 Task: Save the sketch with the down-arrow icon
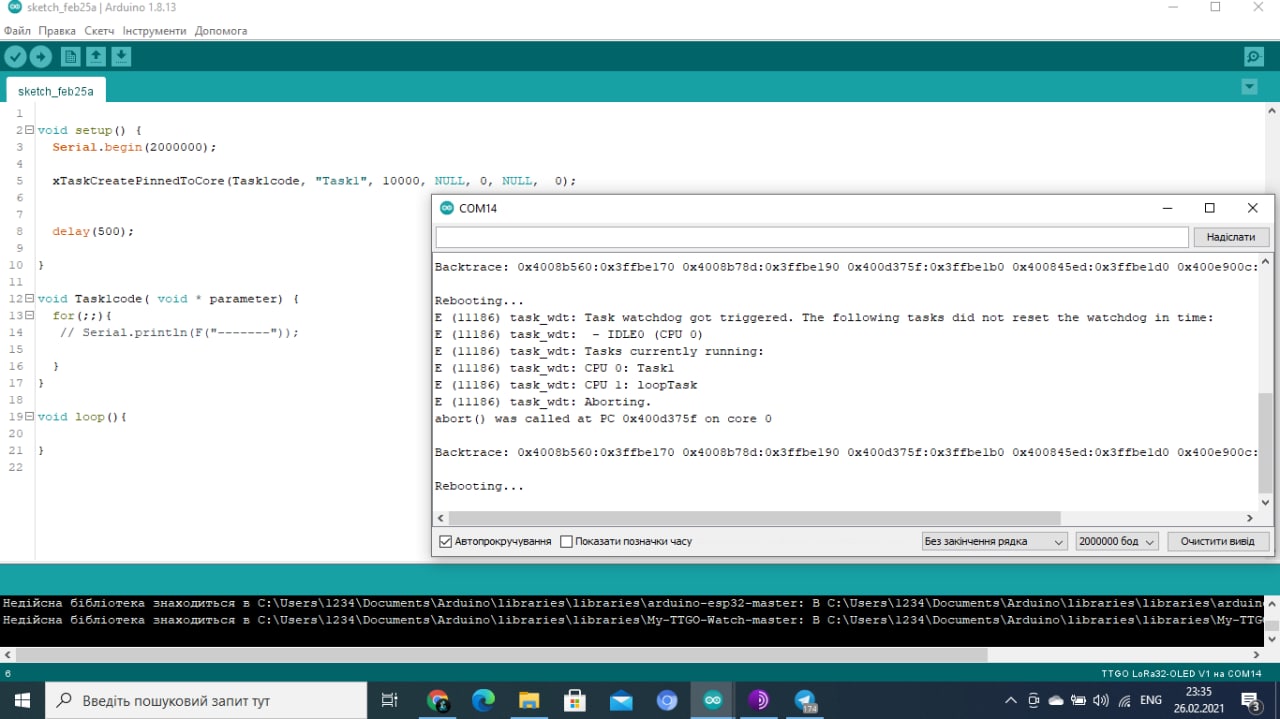[121, 57]
